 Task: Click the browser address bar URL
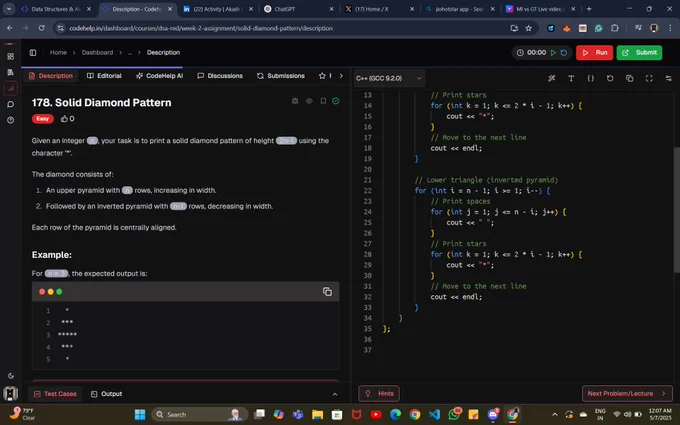(201, 28)
